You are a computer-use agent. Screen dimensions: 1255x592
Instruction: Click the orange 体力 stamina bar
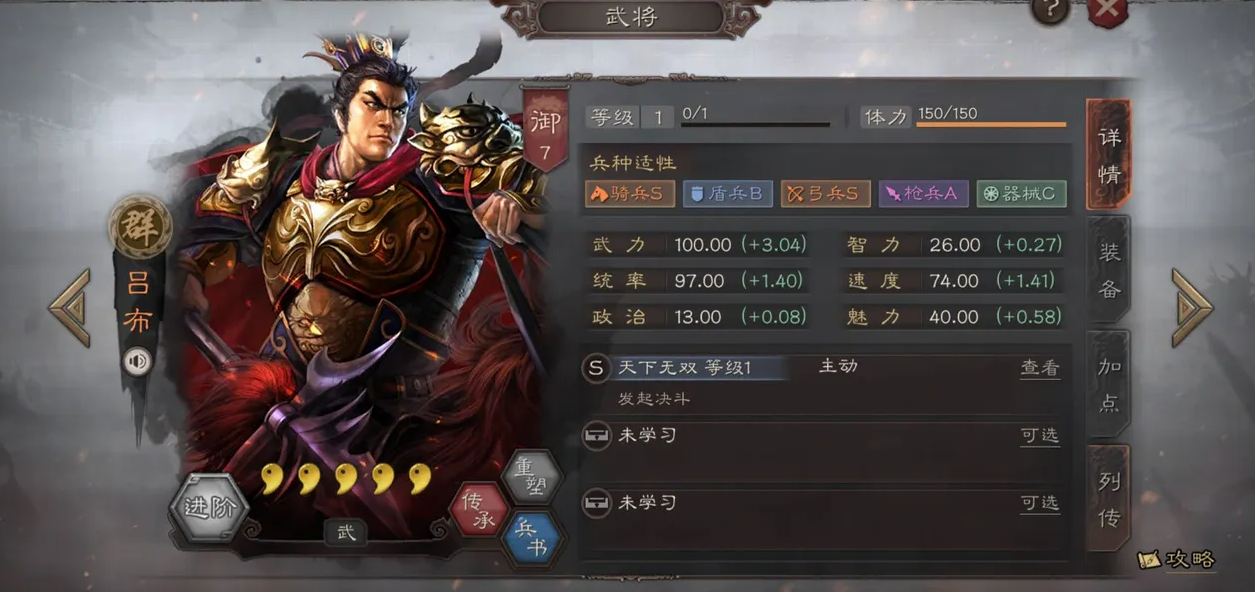click(x=991, y=125)
